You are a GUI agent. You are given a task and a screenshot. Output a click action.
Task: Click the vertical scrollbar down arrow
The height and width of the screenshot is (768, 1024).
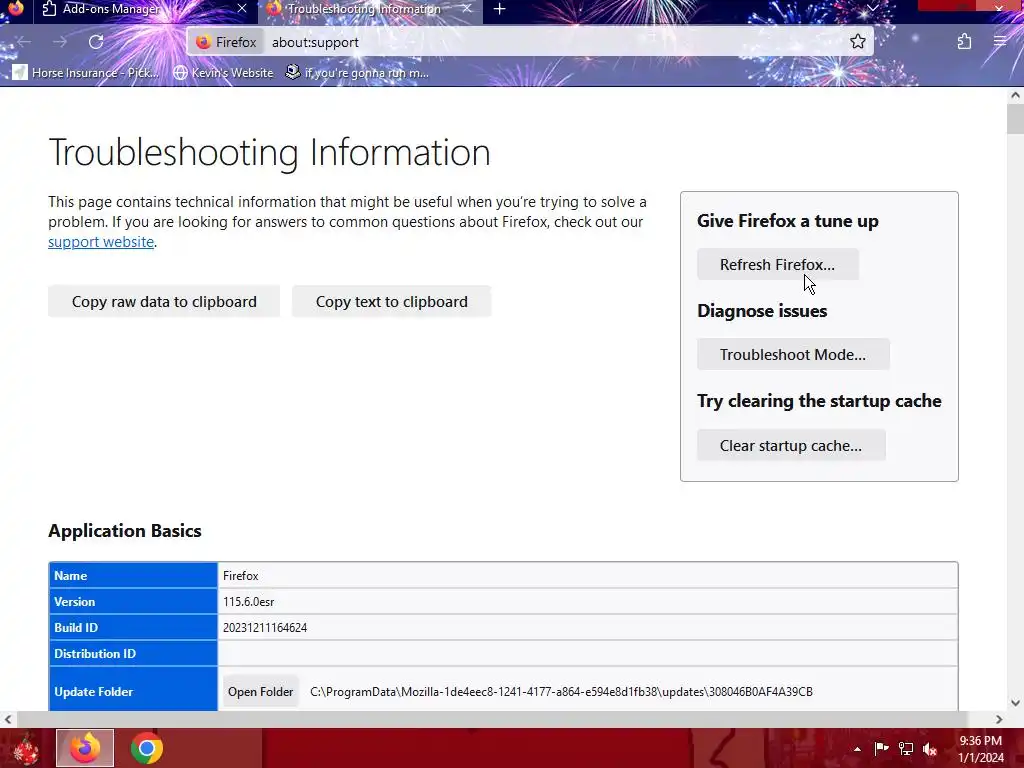pos(1015,703)
